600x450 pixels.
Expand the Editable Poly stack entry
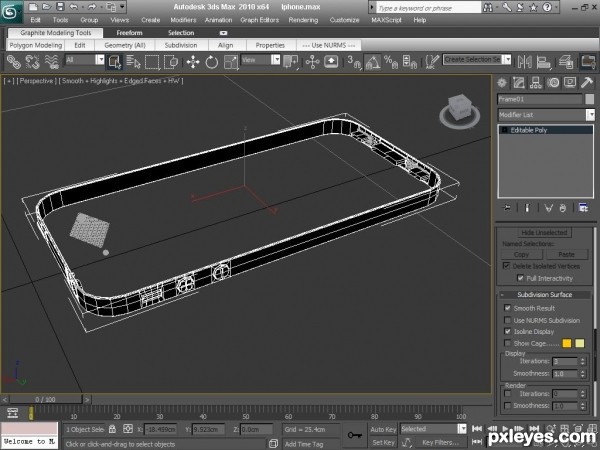pos(504,130)
